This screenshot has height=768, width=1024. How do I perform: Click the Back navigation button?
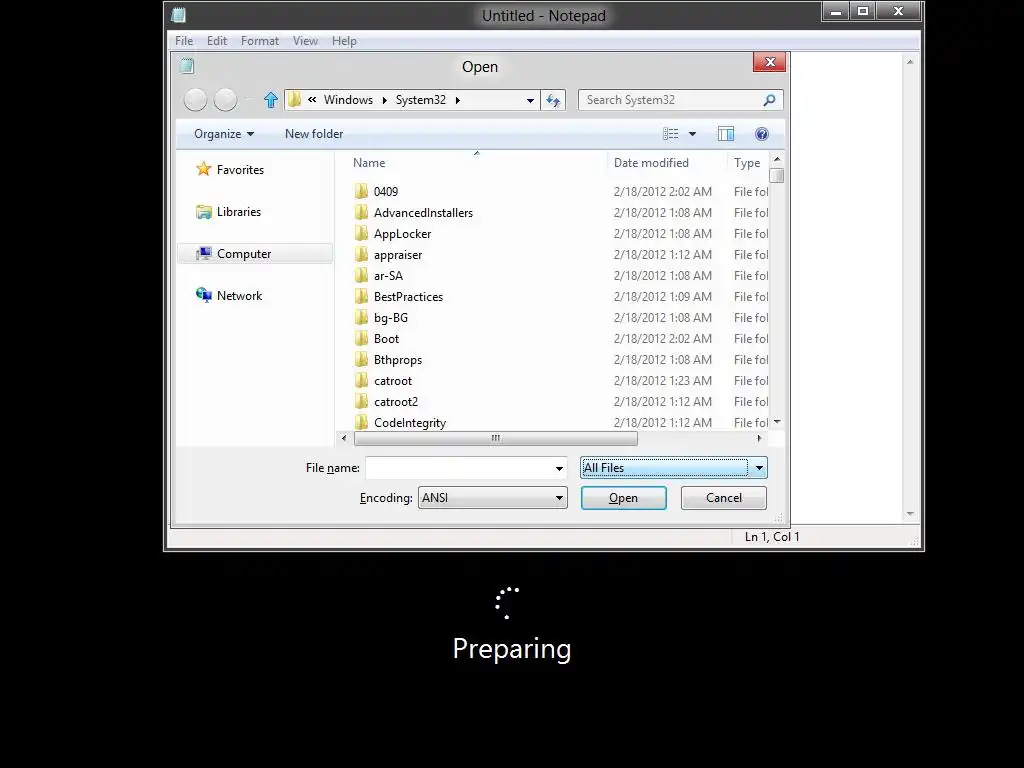(195, 100)
